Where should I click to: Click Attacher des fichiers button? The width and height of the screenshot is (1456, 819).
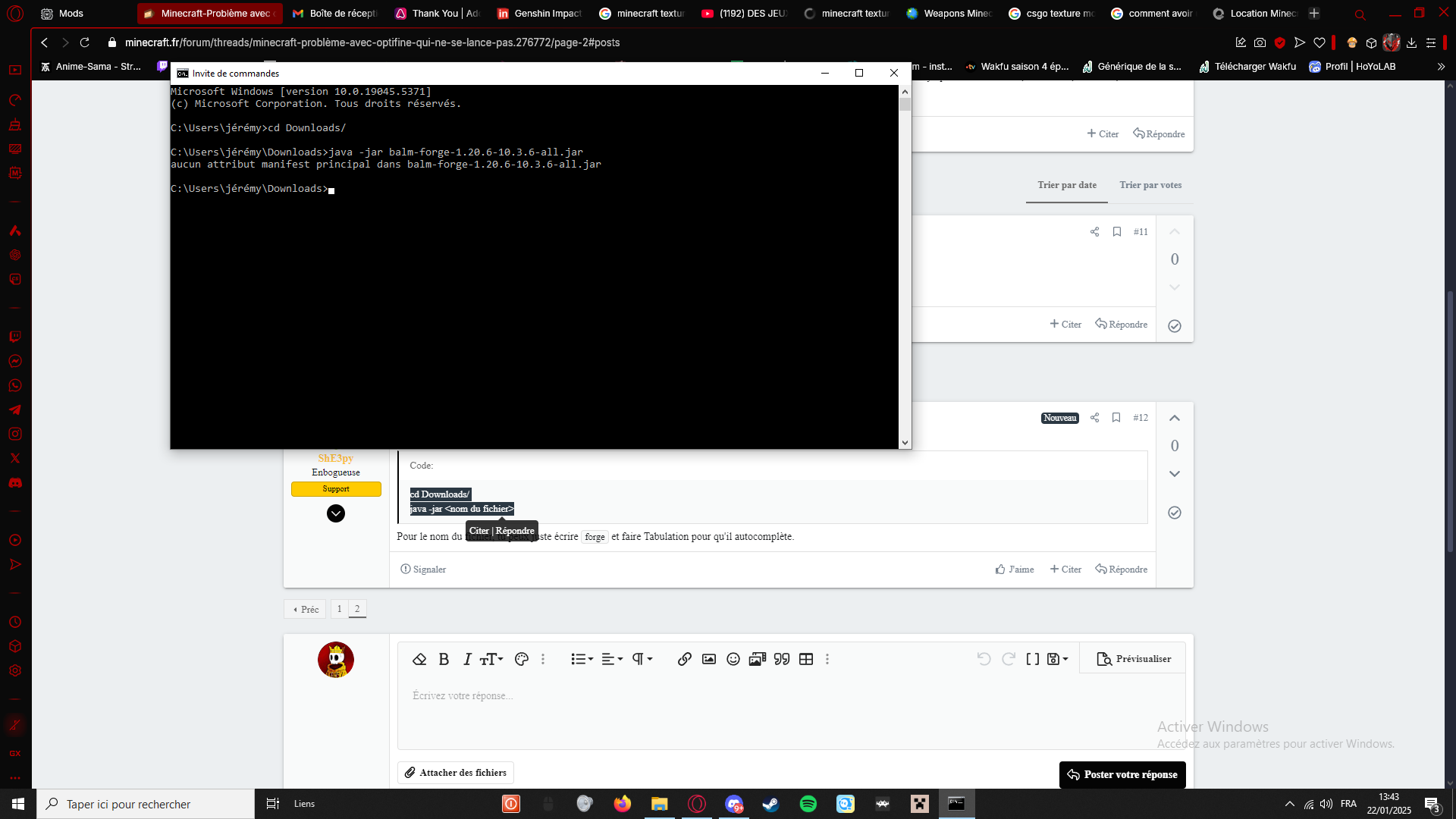tap(456, 773)
